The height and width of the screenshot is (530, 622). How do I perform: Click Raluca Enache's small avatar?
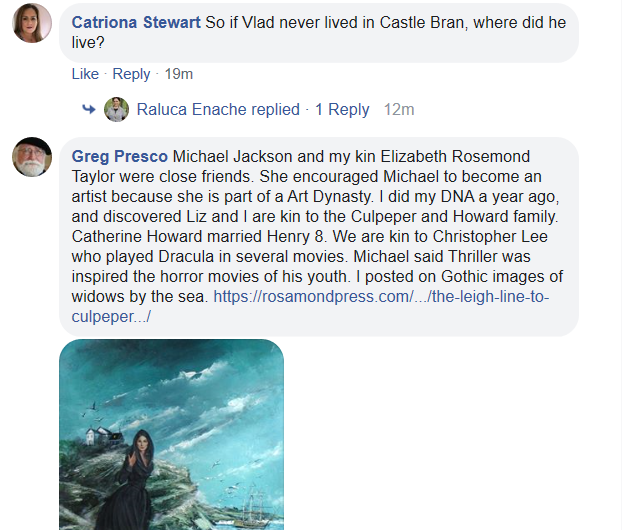pos(117,109)
